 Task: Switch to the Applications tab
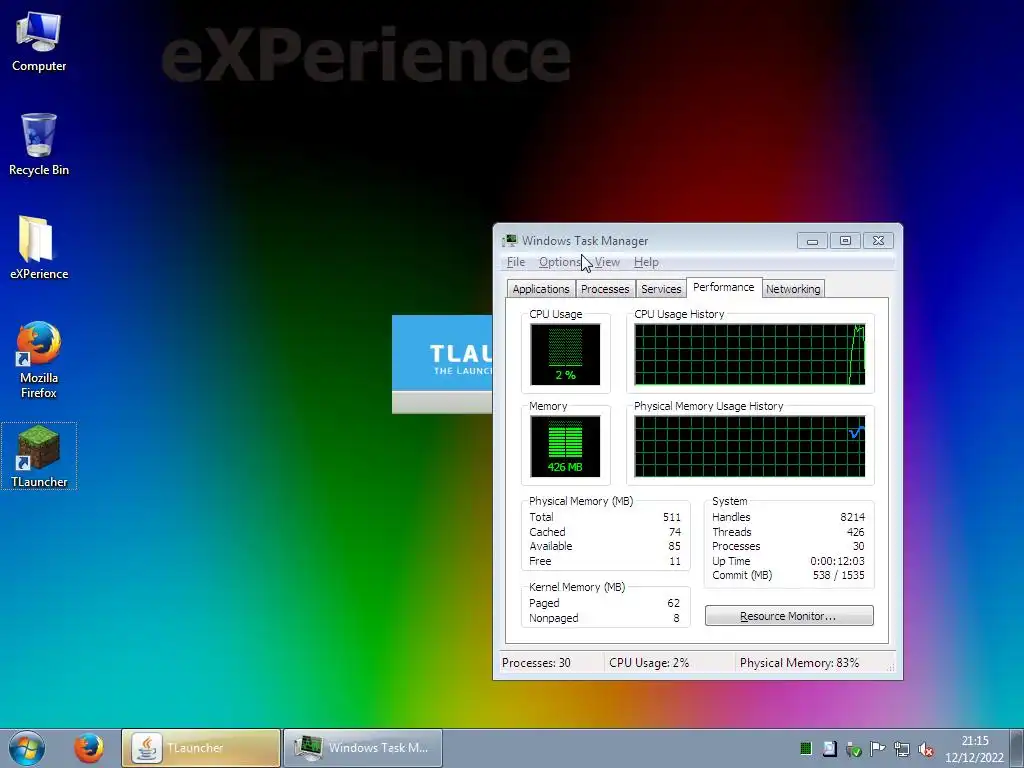541,289
